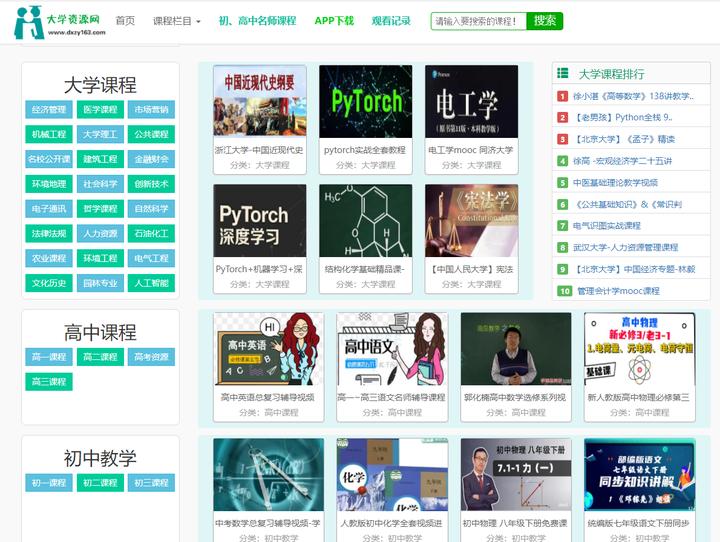The width and height of the screenshot is (720, 542).
Task: Select the 法律法规 category tag
Action: (x=49, y=233)
